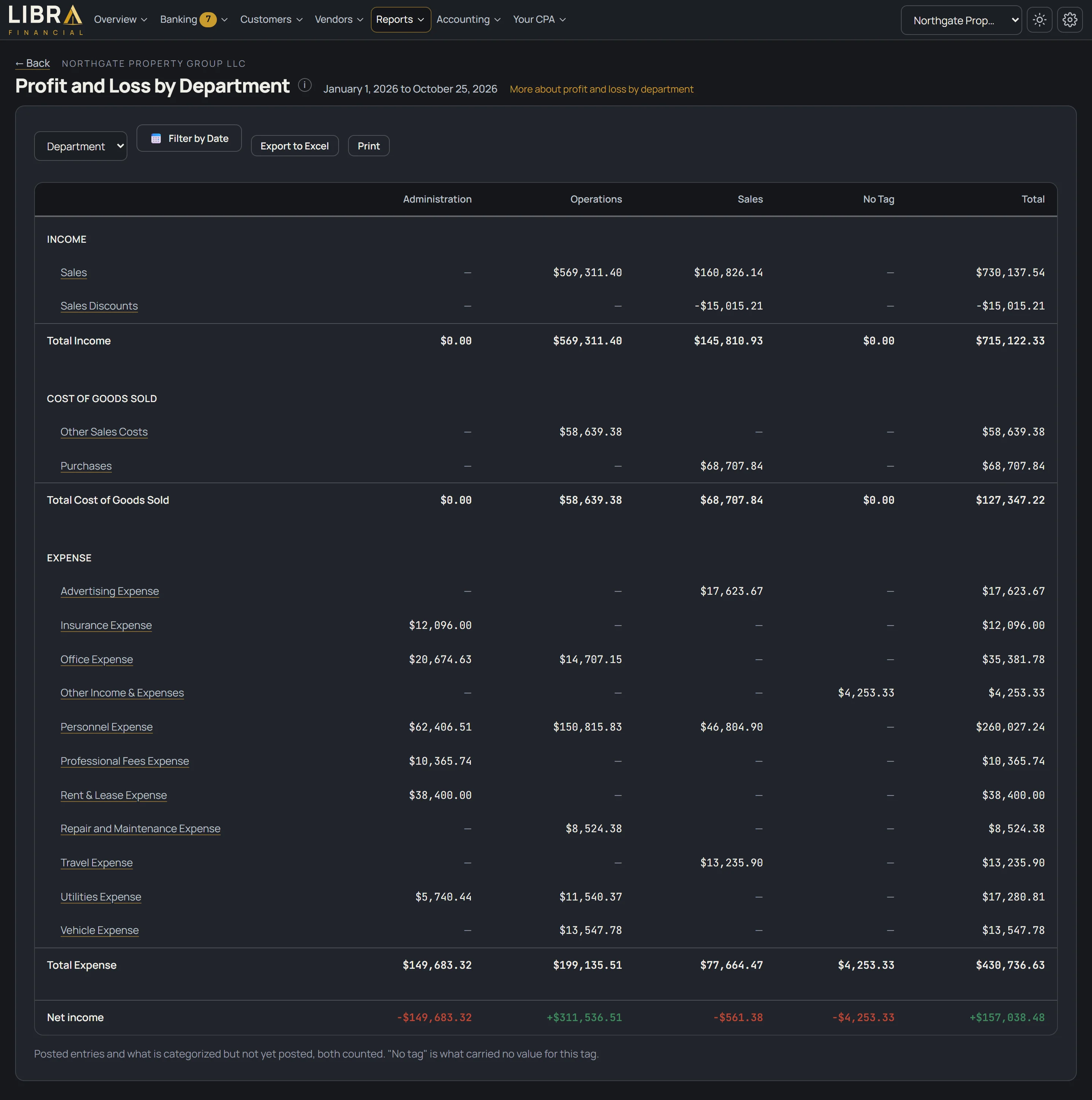Open the Your CPA menu
This screenshot has height=1100, width=1092.
point(539,19)
